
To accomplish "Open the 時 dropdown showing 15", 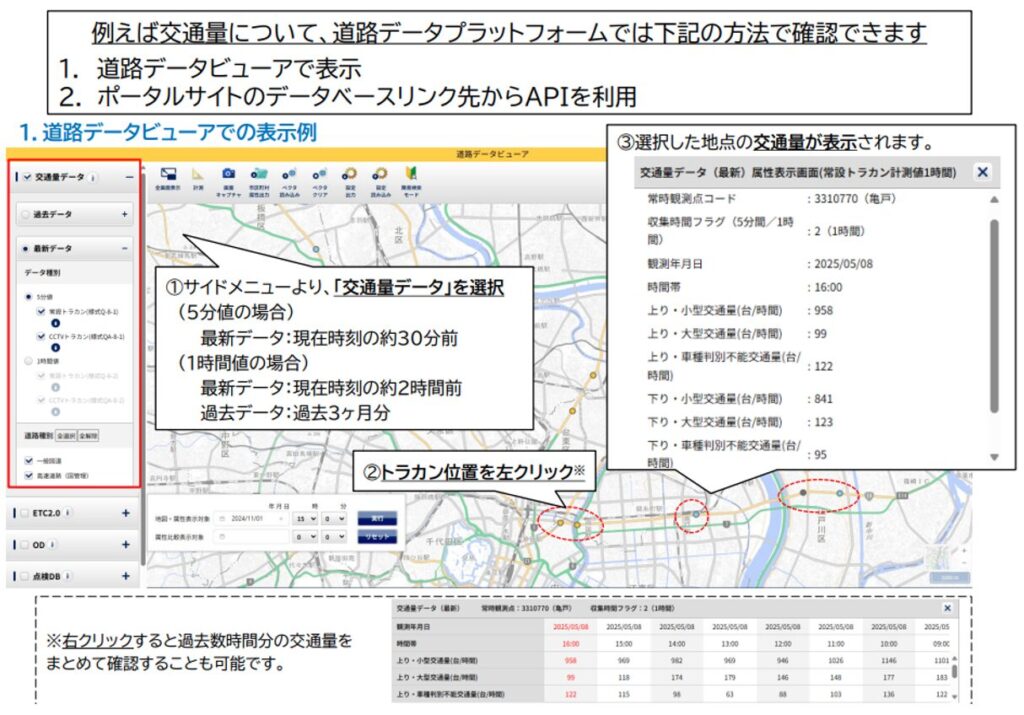I will [x=306, y=519].
